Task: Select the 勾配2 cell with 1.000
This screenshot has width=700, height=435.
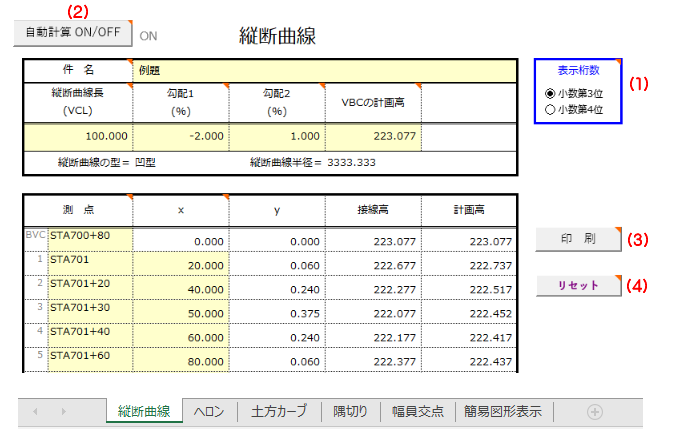Action: (277, 136)
